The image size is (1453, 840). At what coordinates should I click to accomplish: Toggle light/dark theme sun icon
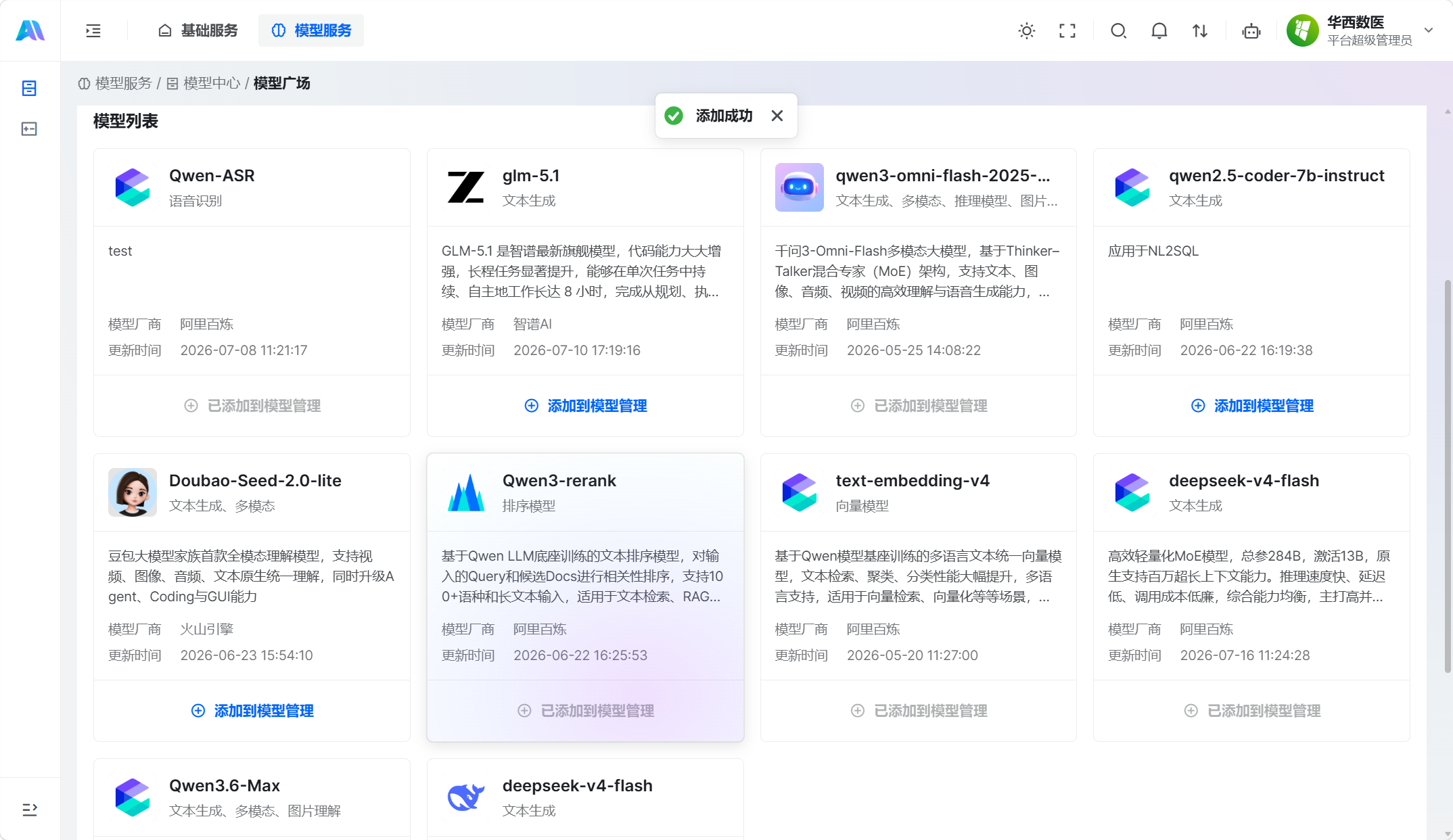1027,30
